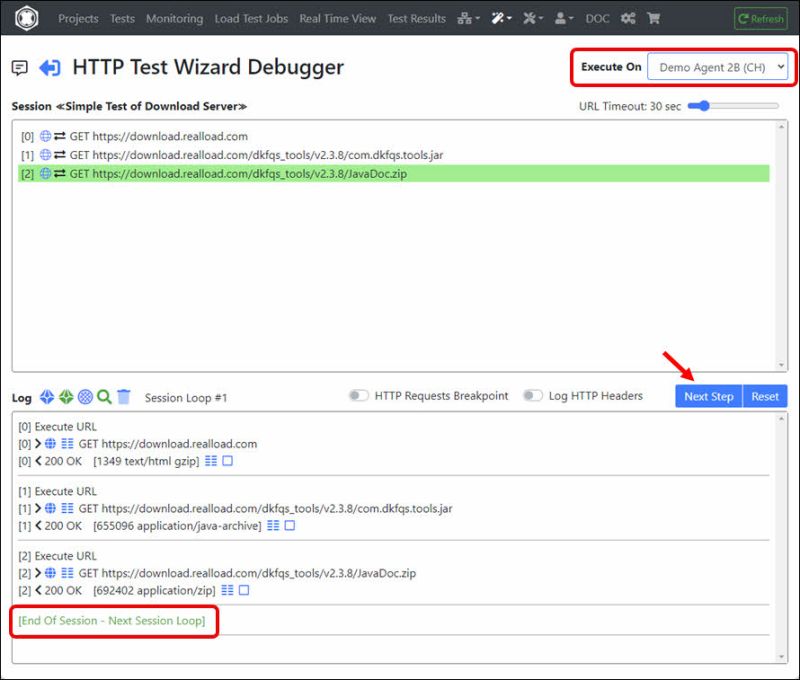Click the shopping cart icon in top navbar
This screenshot has height=680, width=800.
[x=656, y=17]
